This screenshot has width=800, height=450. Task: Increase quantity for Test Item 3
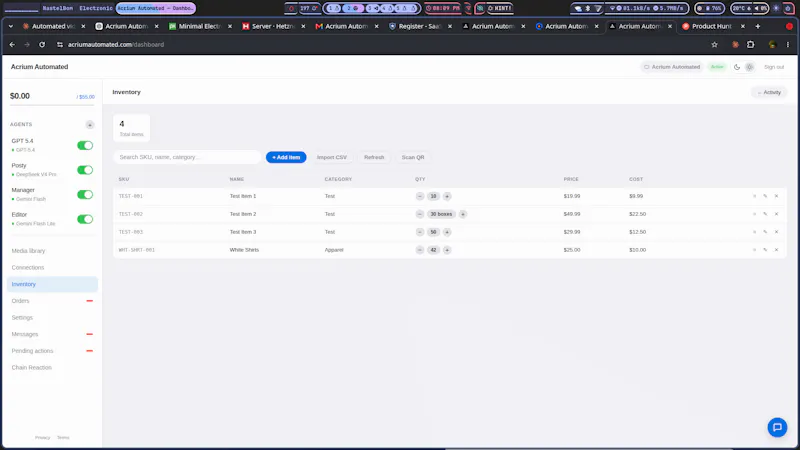[447, 232]
